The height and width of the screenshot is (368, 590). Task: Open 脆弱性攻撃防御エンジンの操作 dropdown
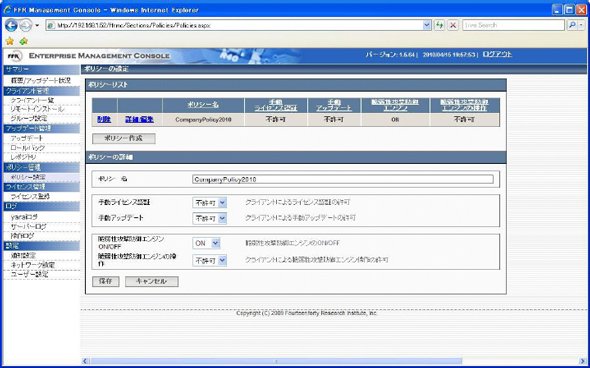[210, 260]
